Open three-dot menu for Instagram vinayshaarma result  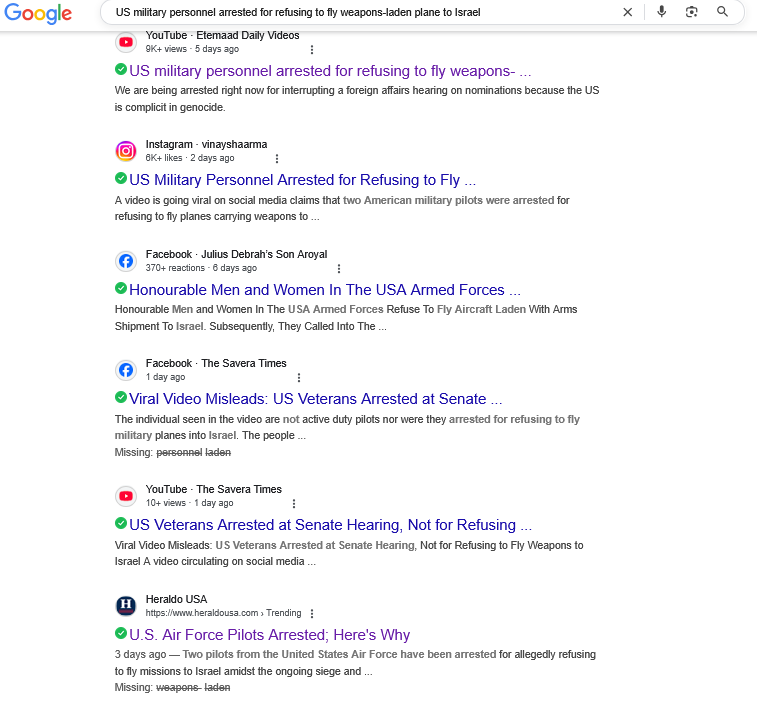(x=277, y=158)
